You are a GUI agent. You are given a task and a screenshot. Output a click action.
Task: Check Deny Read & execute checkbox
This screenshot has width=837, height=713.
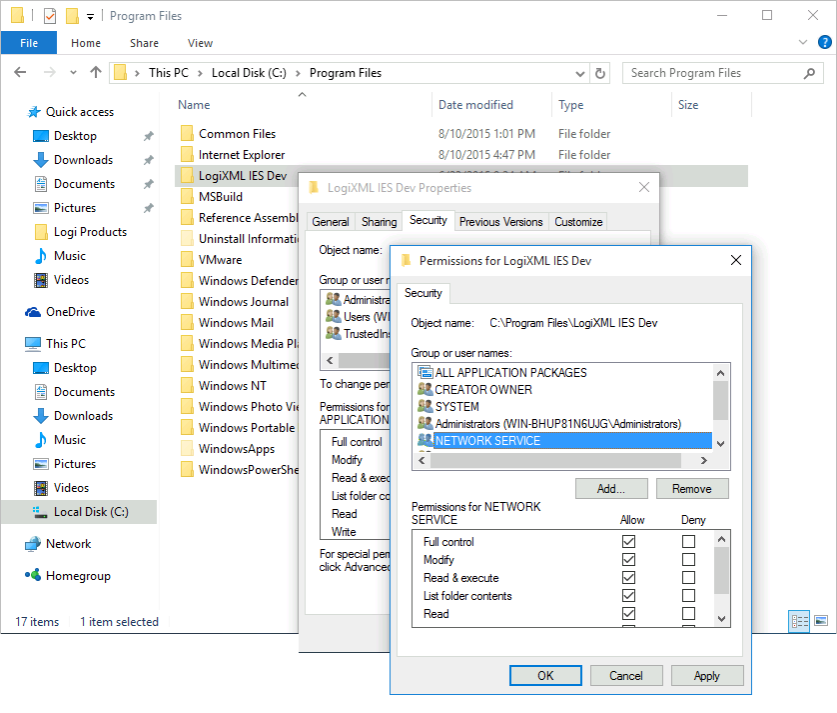(689, 577)
